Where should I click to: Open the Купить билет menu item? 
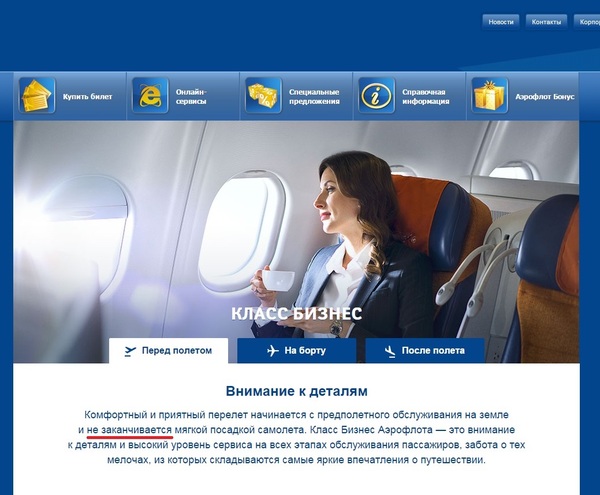coord(70,96)
